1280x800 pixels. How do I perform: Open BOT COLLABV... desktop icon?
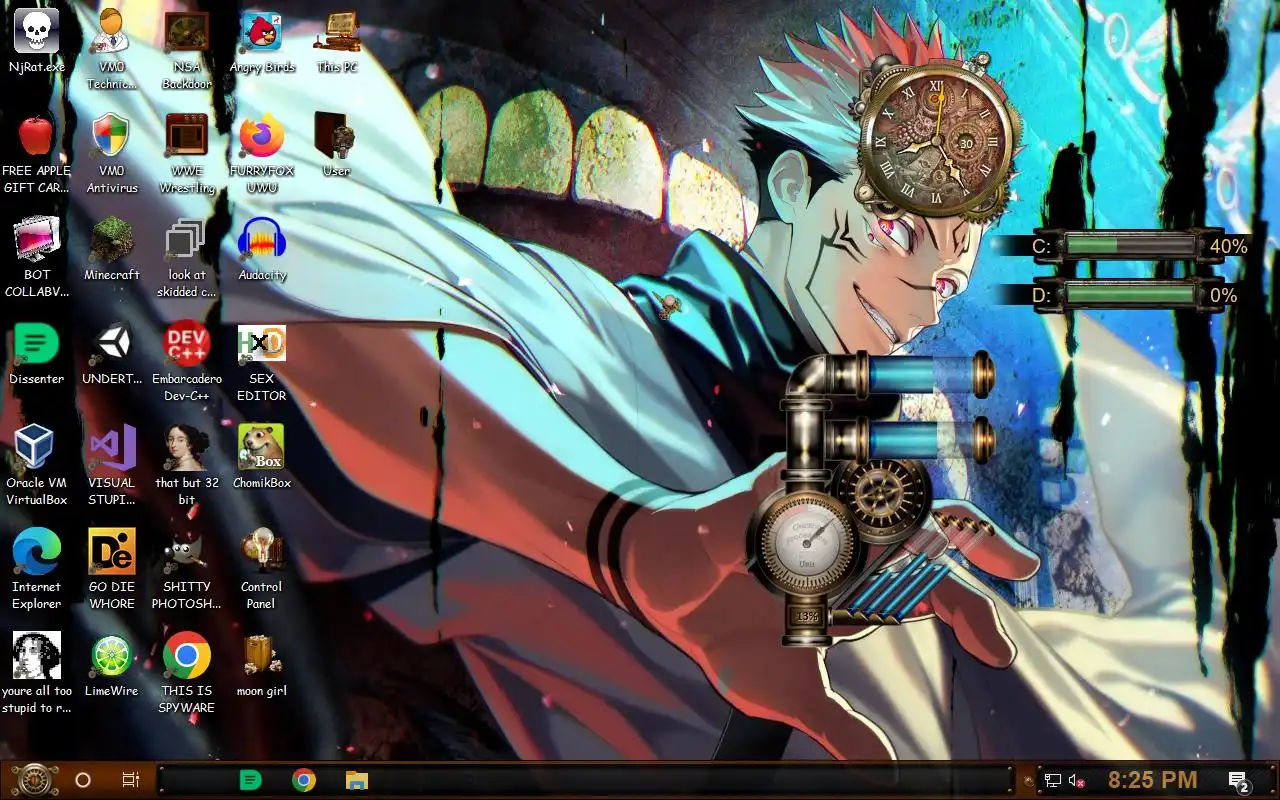point(36,239)
